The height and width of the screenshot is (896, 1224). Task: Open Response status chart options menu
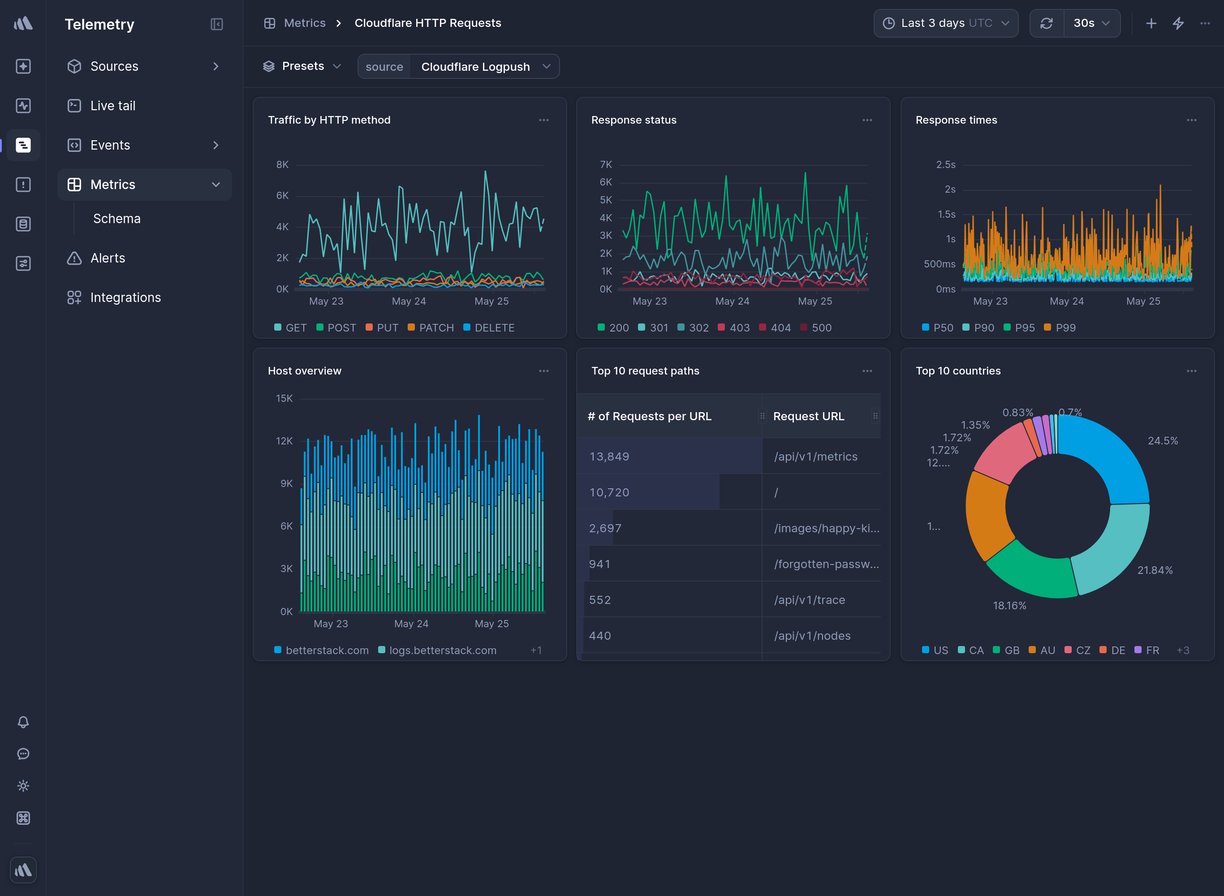pos(867,120)
